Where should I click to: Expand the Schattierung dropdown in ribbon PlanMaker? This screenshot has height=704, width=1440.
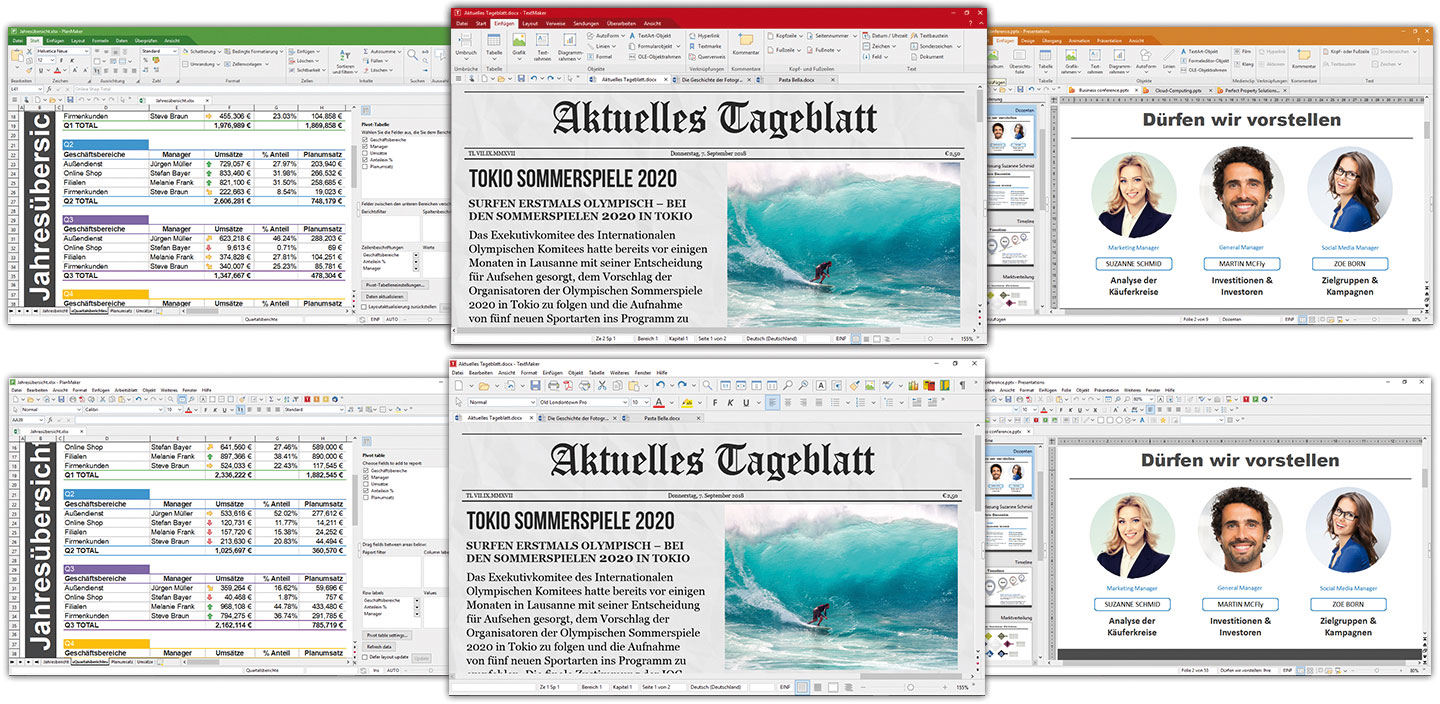[219, 51]
